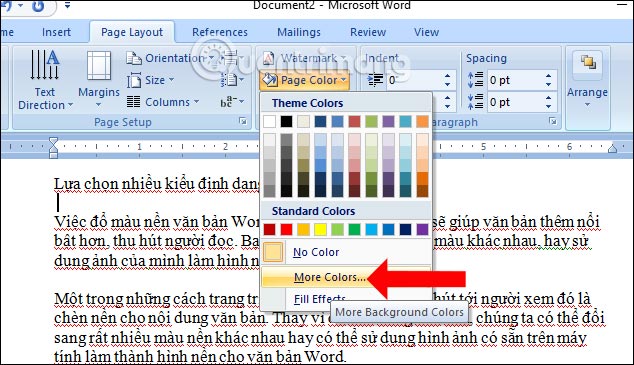Increase Indent Left with up arrow
634x365 pixels.
tap(447, 76)
